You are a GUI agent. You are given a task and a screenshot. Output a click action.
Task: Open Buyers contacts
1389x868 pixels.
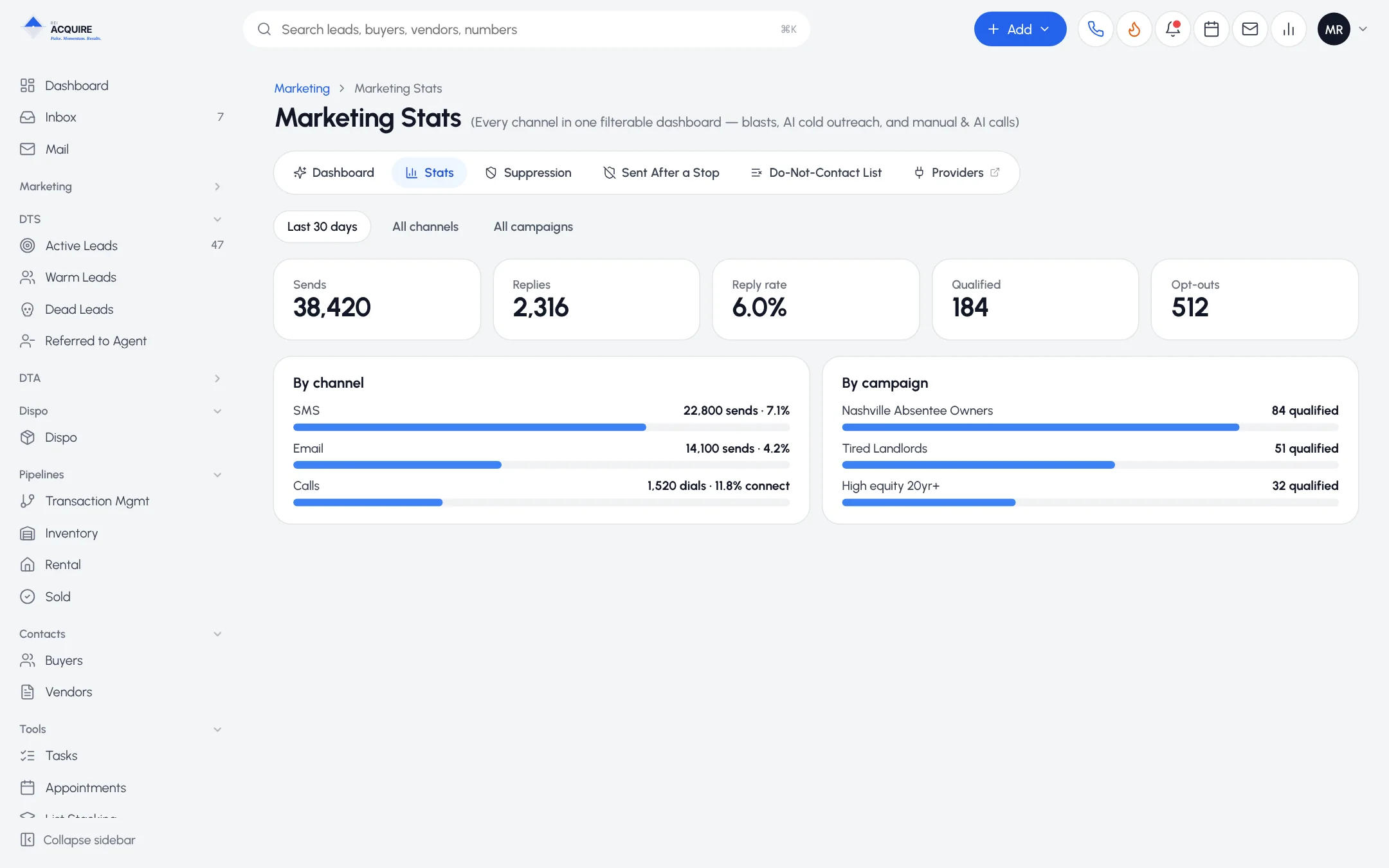tap(122, 660)
